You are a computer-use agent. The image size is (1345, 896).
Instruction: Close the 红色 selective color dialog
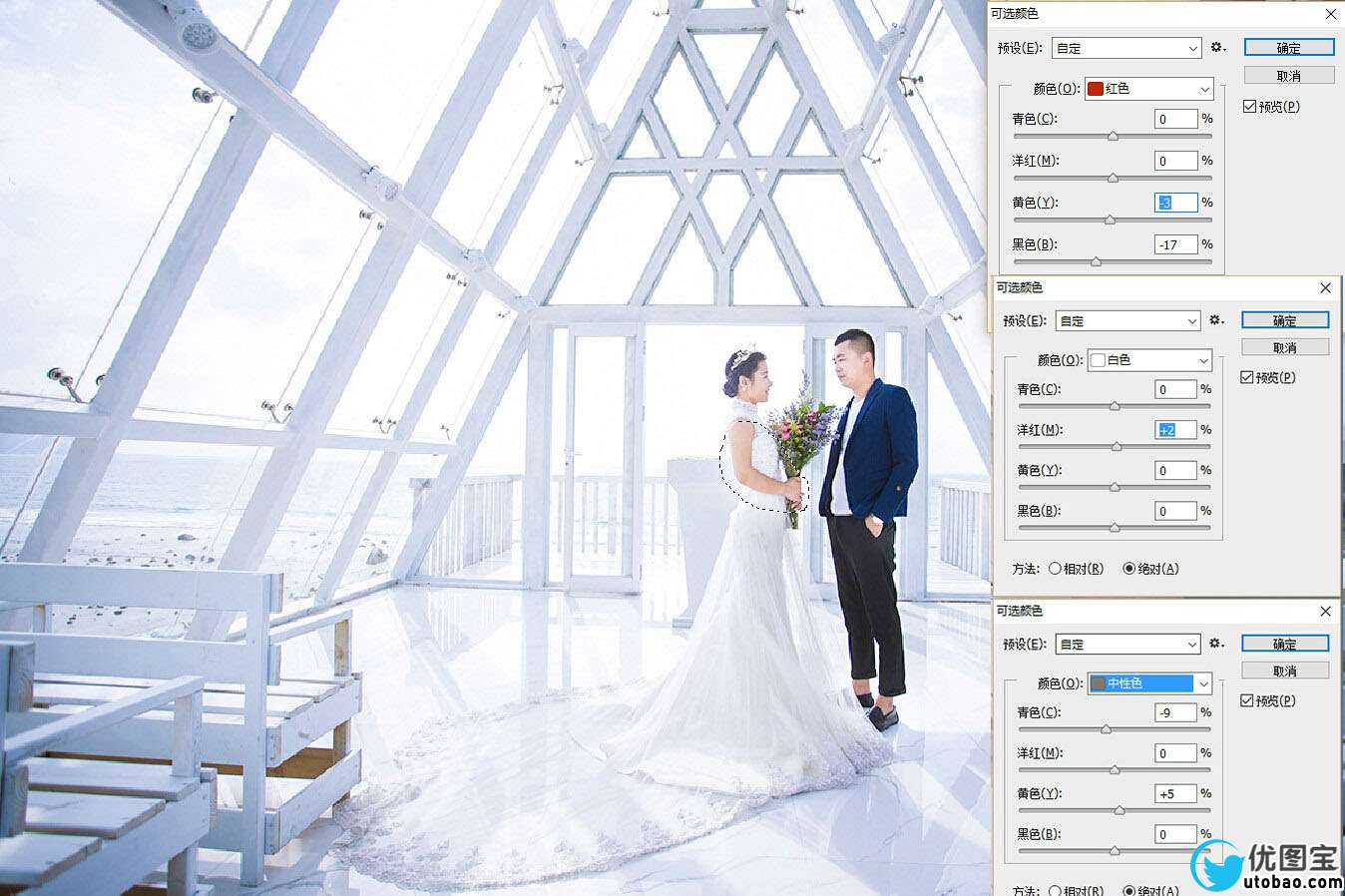point(1331,14)
